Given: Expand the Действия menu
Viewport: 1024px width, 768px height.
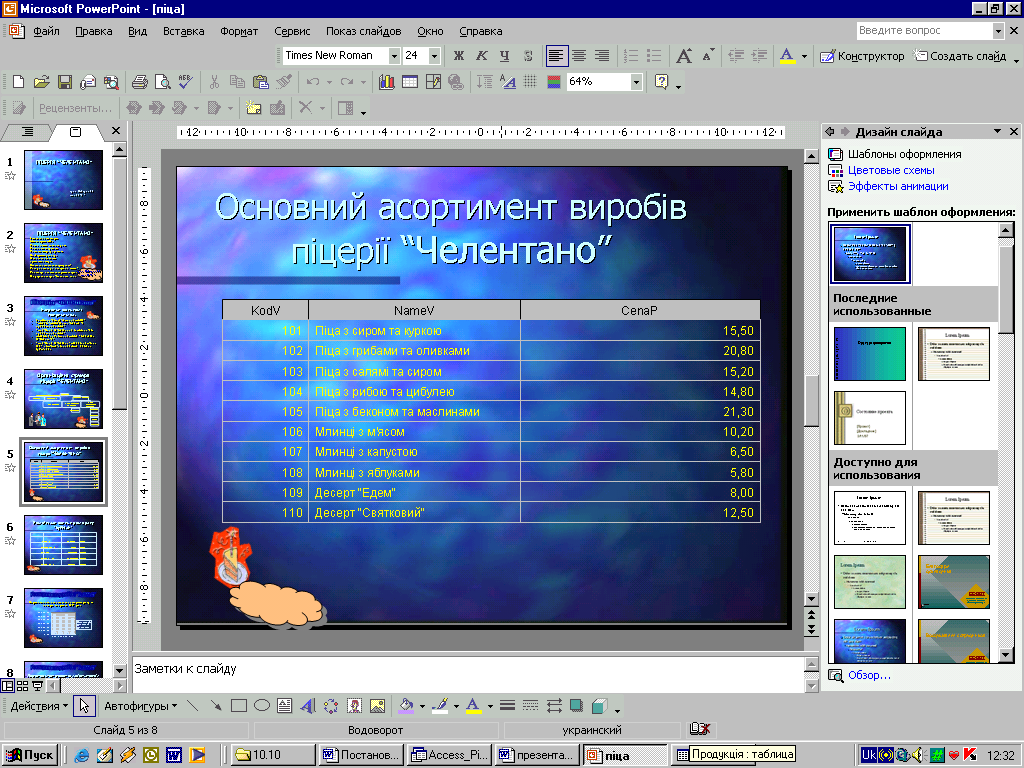Looking at the screenshot, I should tap(39, 706).
